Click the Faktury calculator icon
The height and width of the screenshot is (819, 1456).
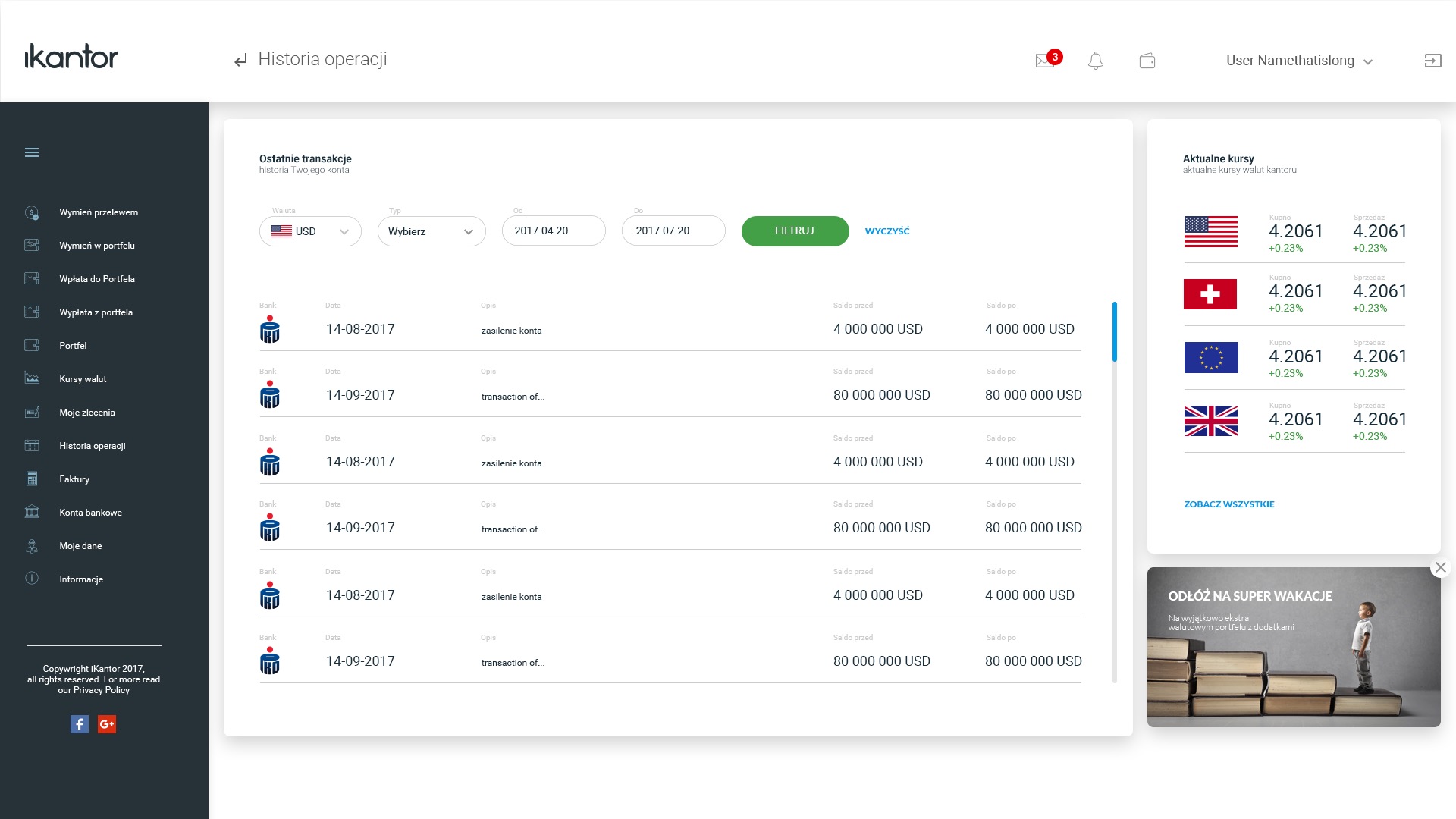click(32, 479)
